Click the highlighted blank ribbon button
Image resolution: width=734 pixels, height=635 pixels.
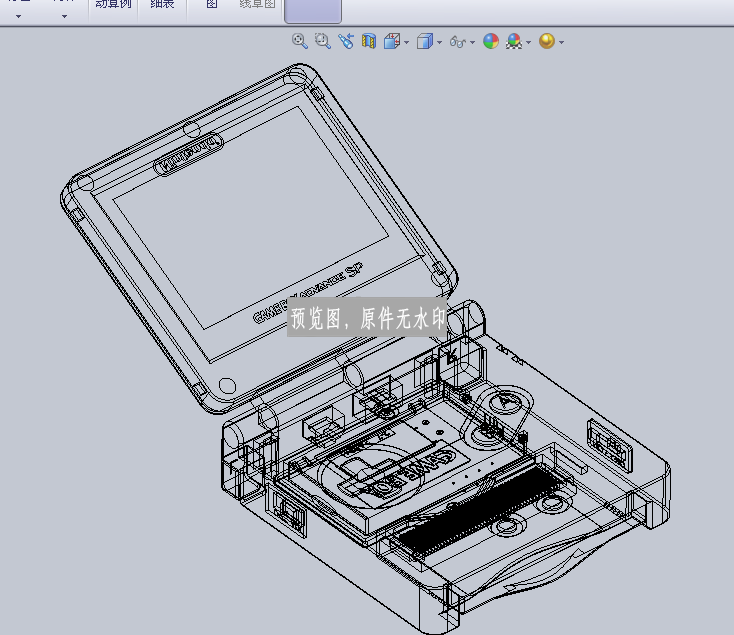point(313,10)
